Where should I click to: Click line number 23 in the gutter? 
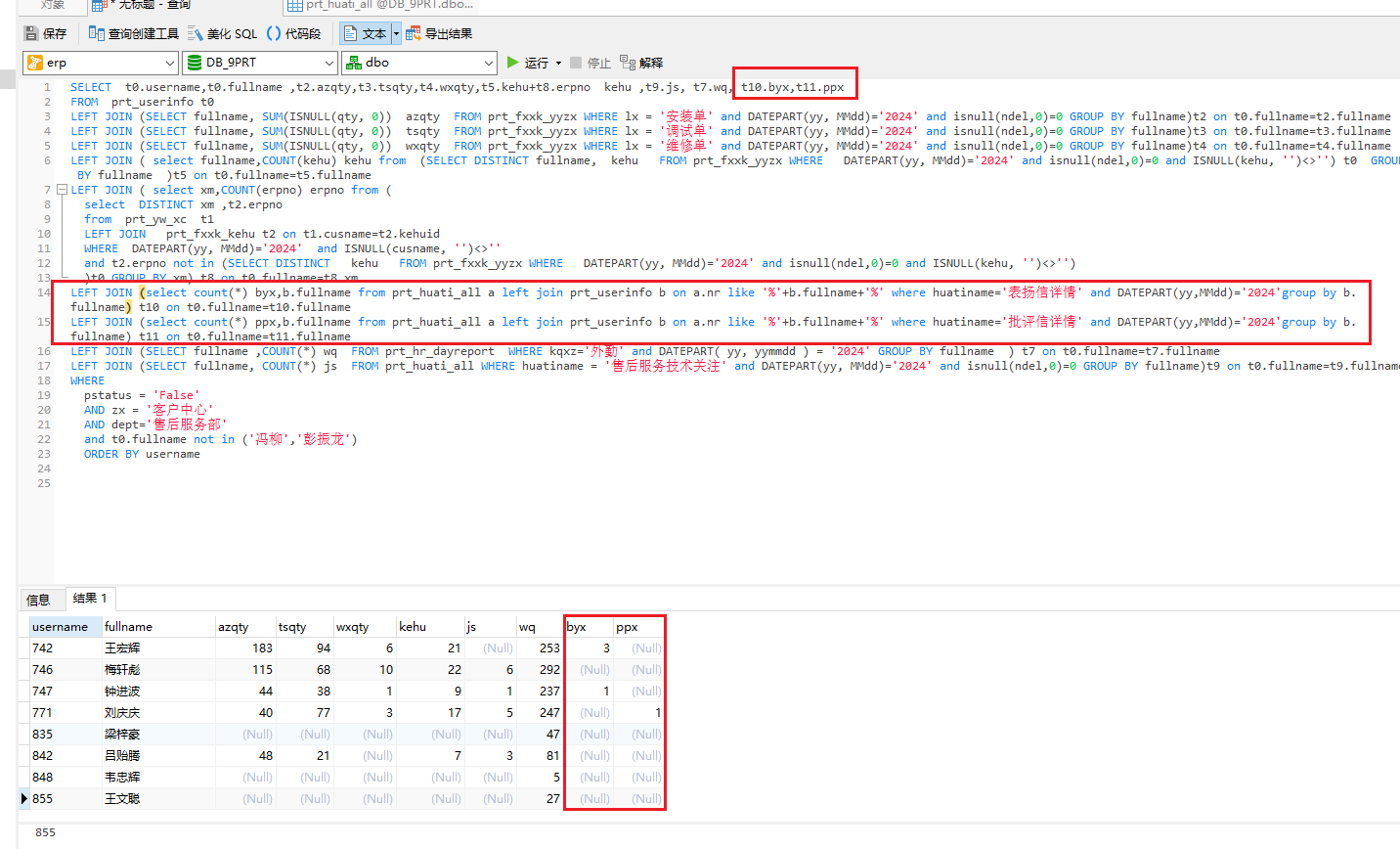44,454
